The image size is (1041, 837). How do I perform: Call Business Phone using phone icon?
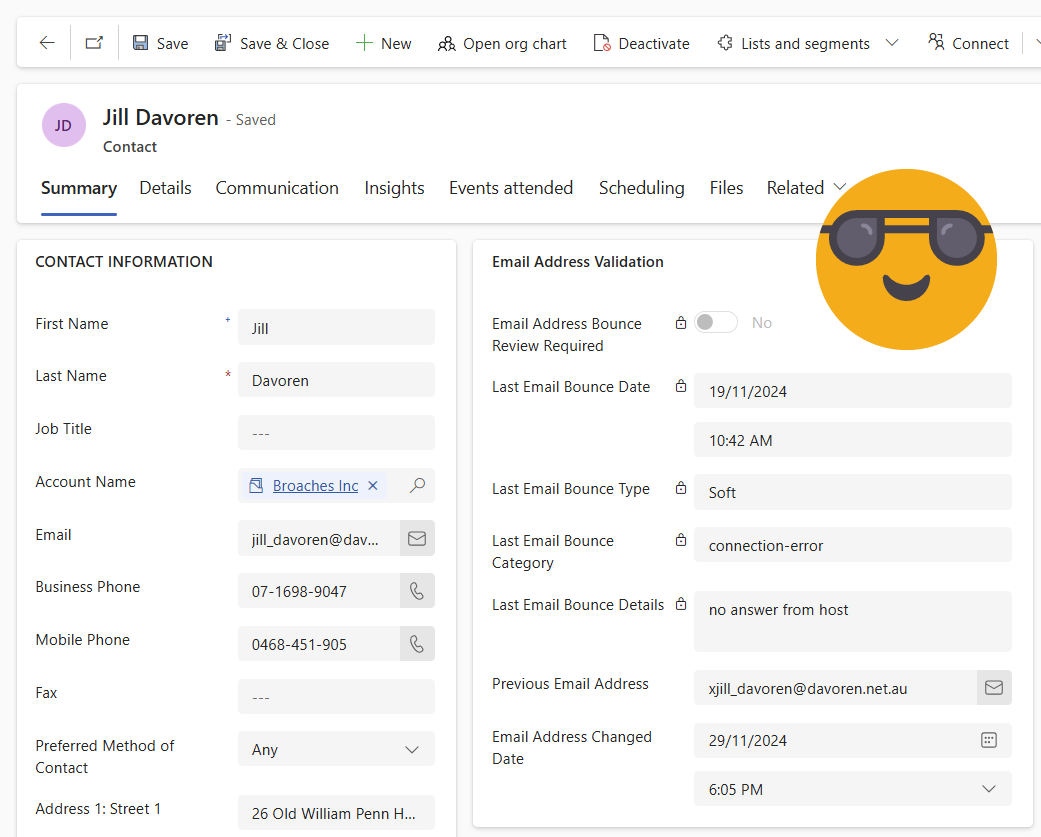tap(417, 591)
